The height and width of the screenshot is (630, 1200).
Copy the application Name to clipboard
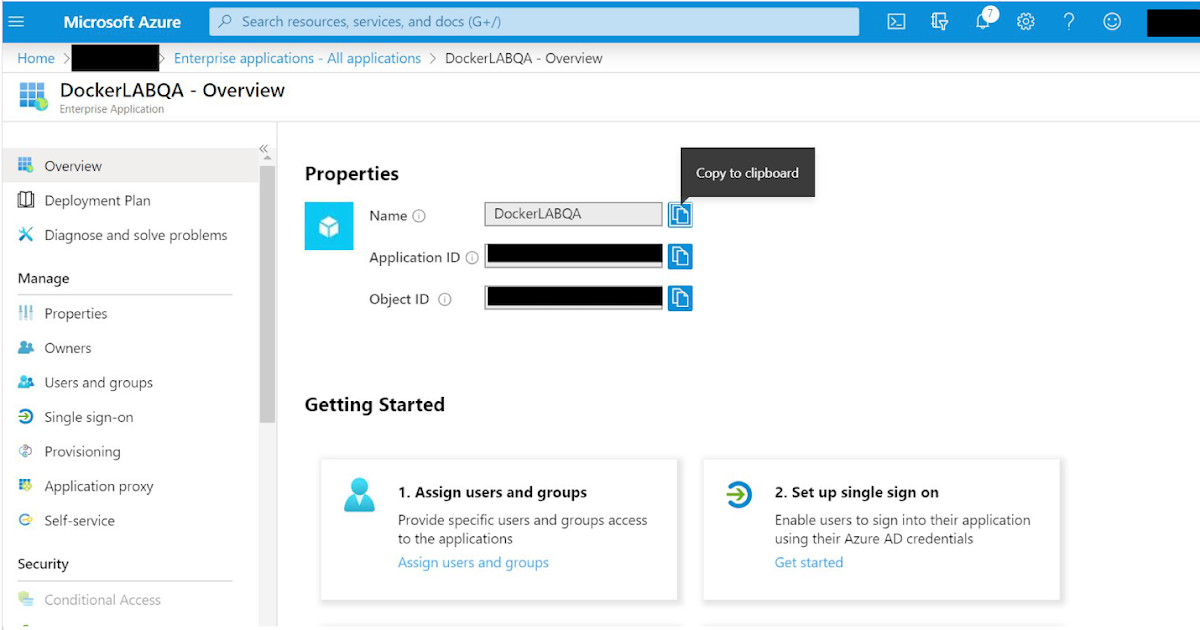[680, 213]
